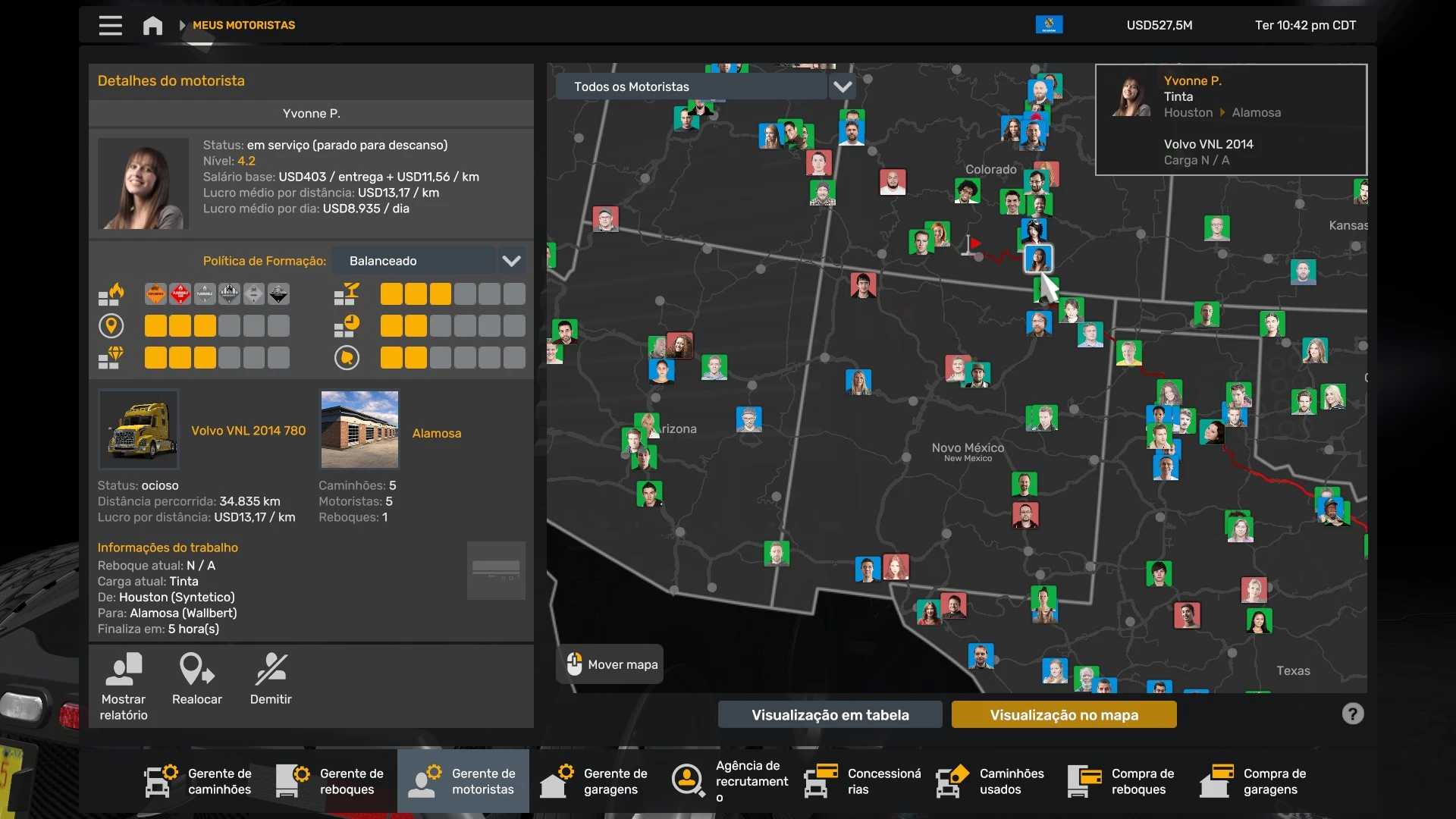Click the Alamosa garage link

click(436, 433)
